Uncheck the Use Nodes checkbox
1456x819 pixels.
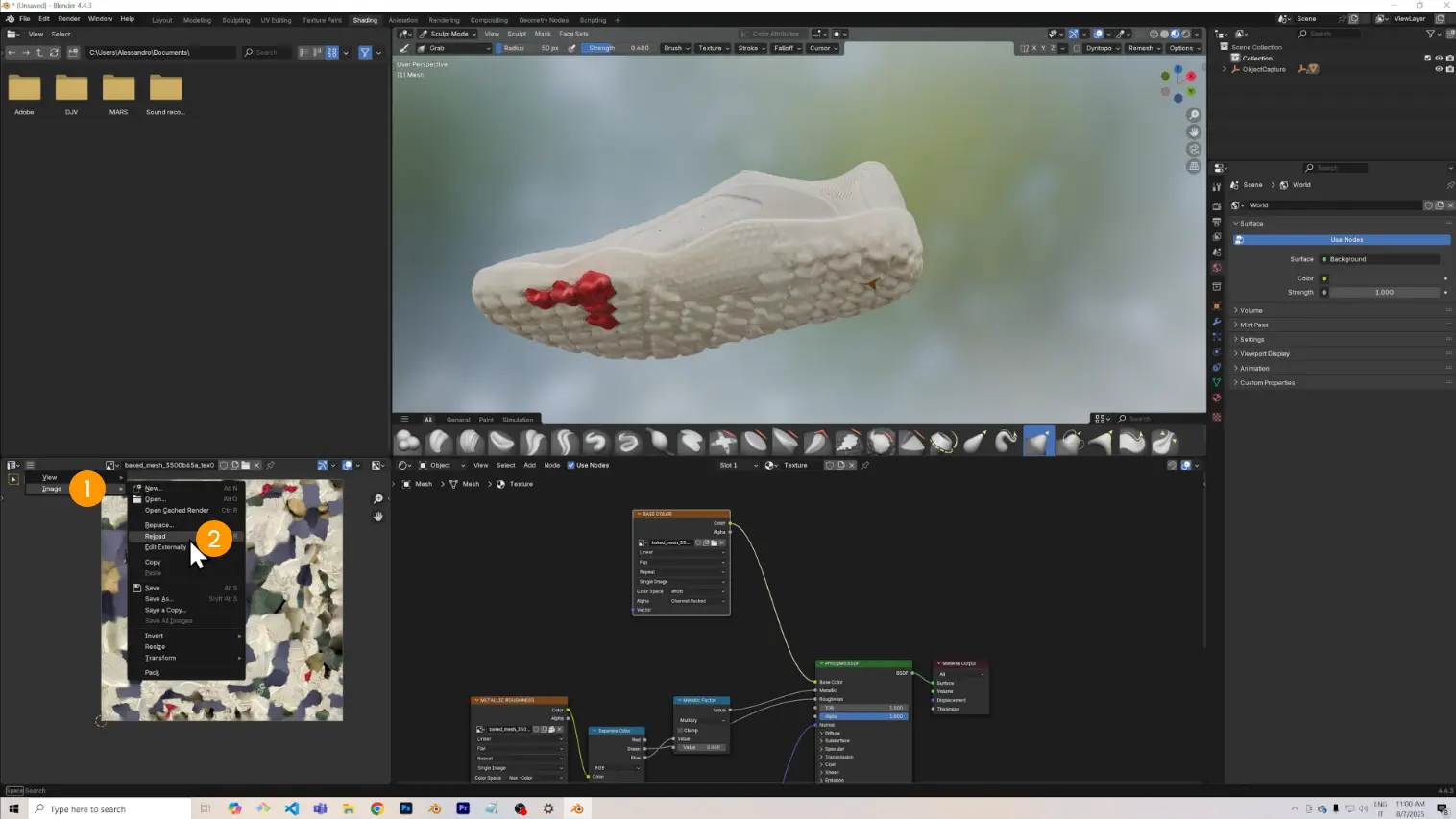(570, 465)
